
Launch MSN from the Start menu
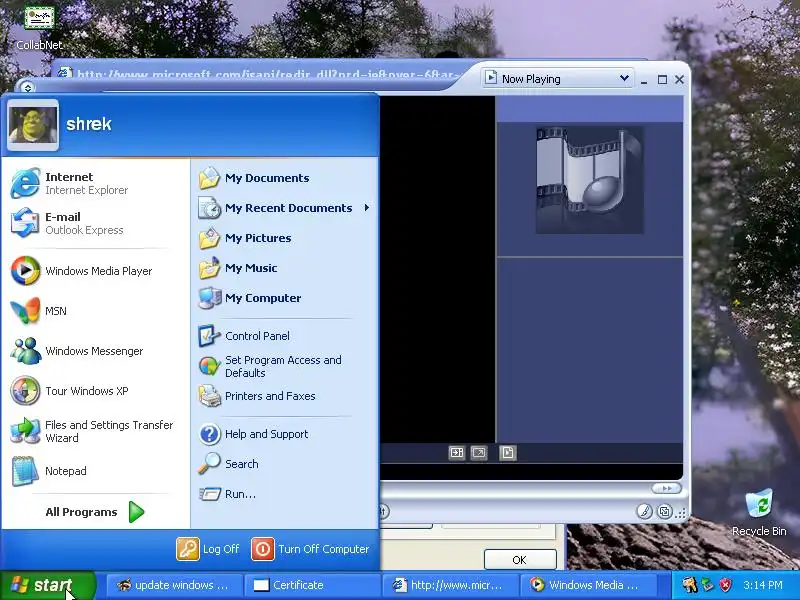coord(95,311)
